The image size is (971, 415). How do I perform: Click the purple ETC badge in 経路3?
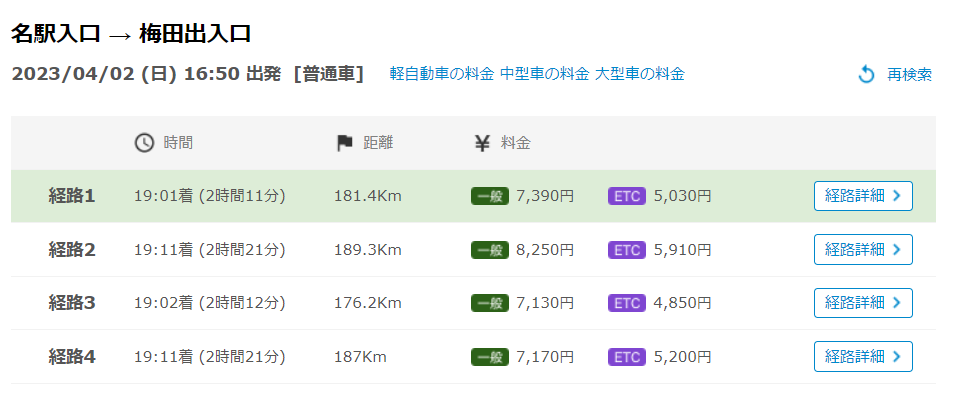[x=627, y=302]
